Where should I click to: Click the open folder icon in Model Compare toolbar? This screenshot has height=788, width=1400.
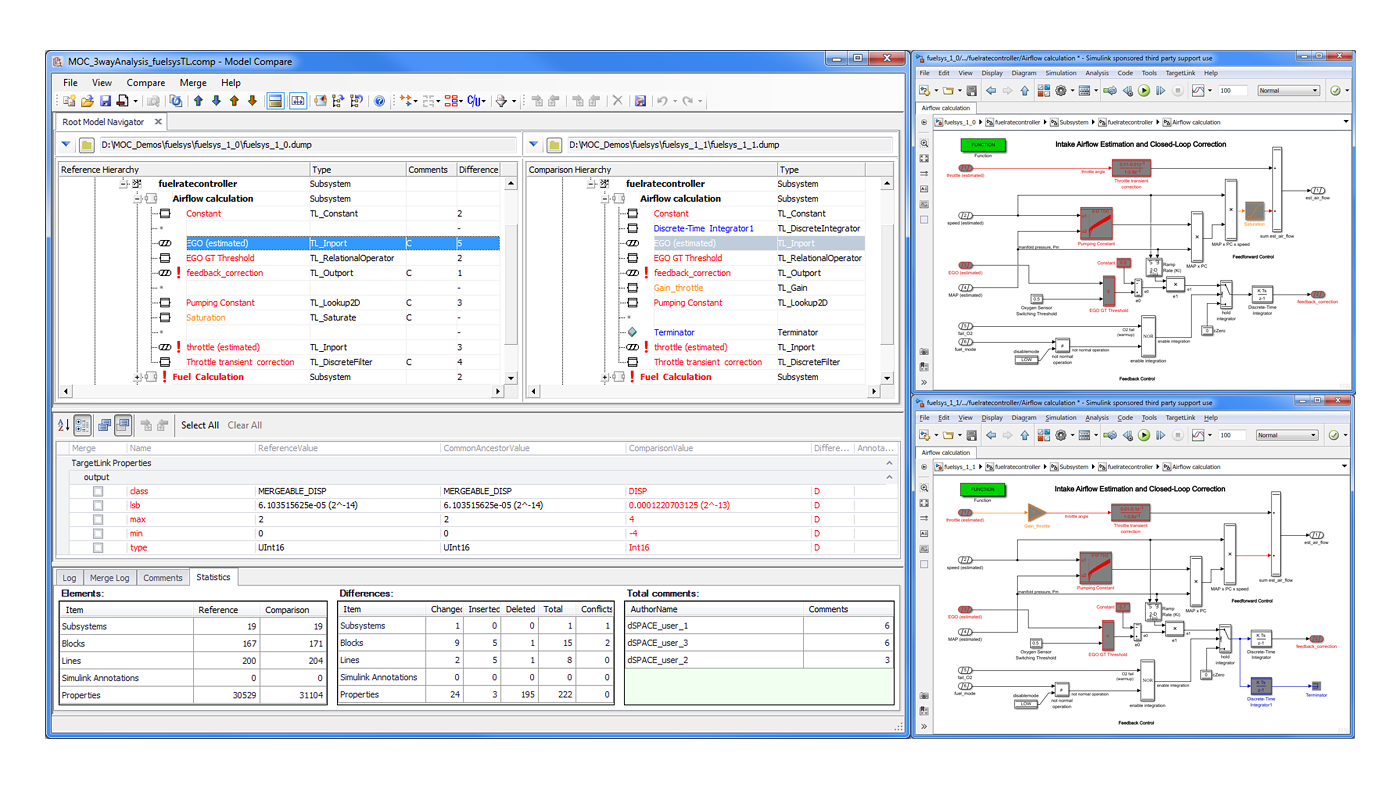tap(87, 101)
